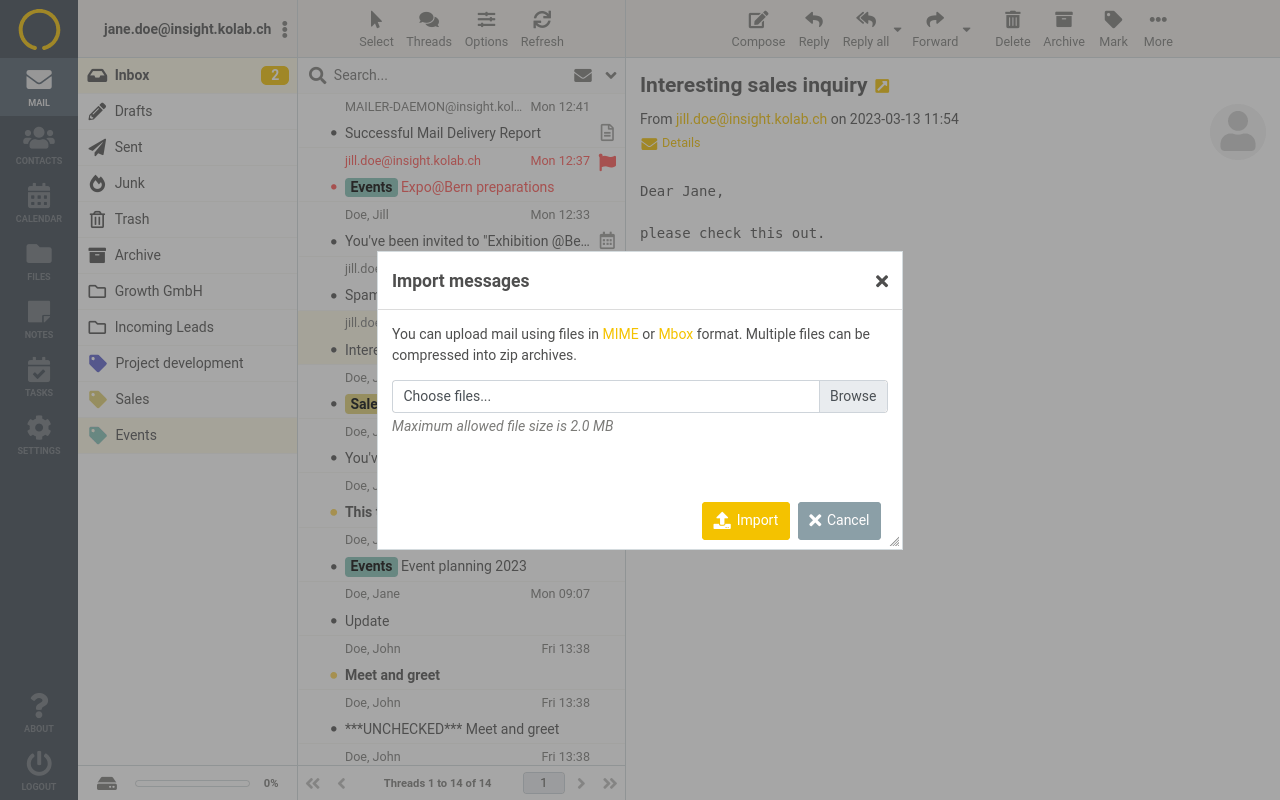The image size is (1280, 800).
Task: Open message in new window icon
Action: 882,86
